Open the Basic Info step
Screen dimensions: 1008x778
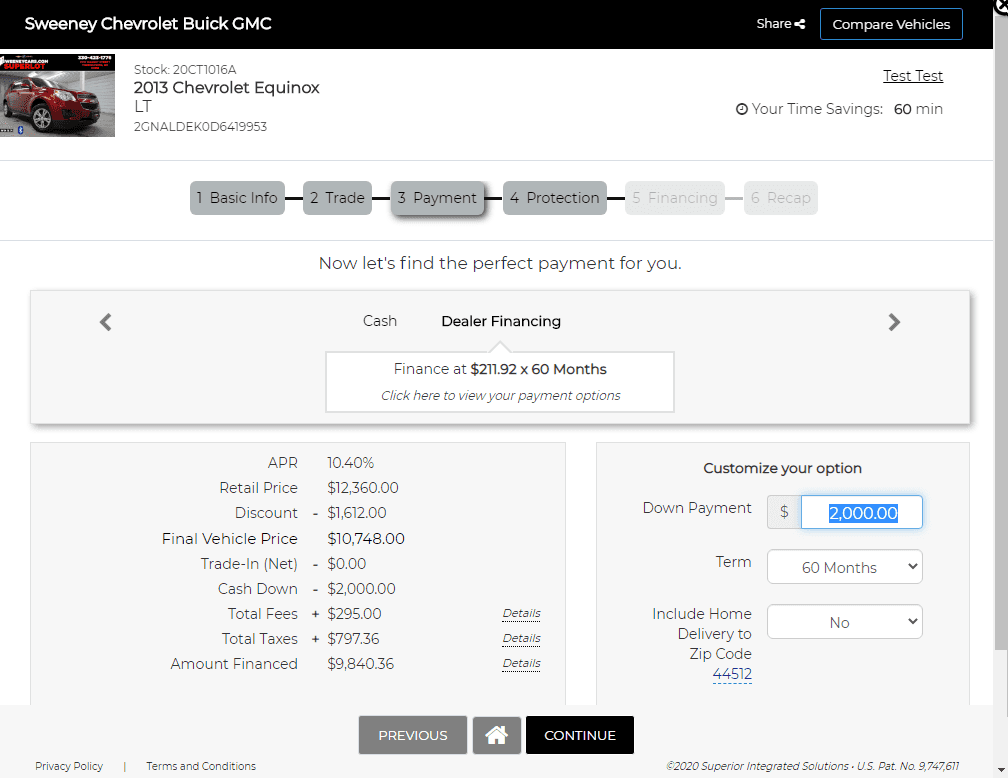[x=237, y=198]
